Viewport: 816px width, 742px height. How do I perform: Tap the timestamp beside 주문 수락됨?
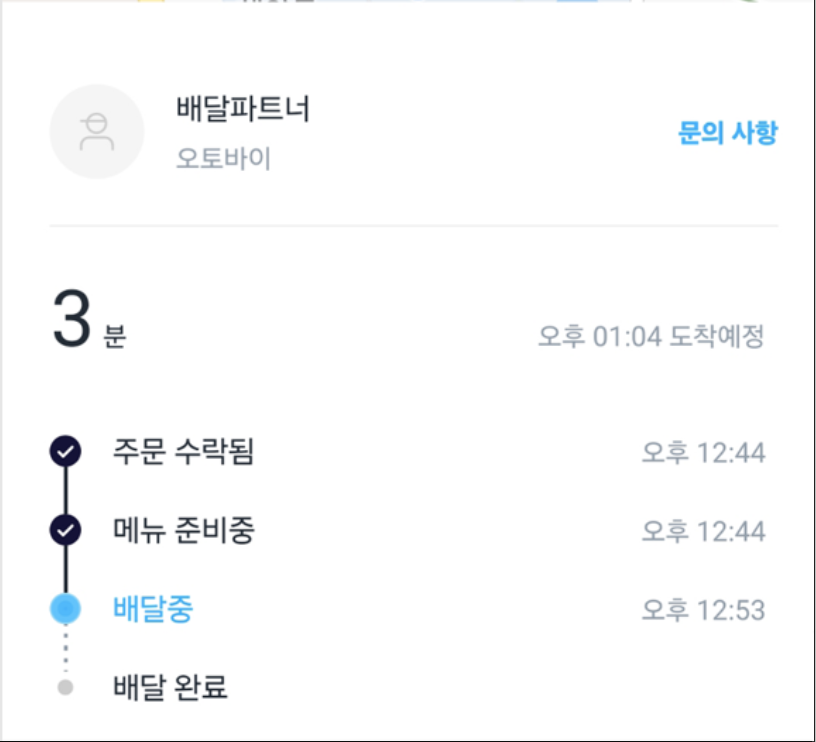703,453
